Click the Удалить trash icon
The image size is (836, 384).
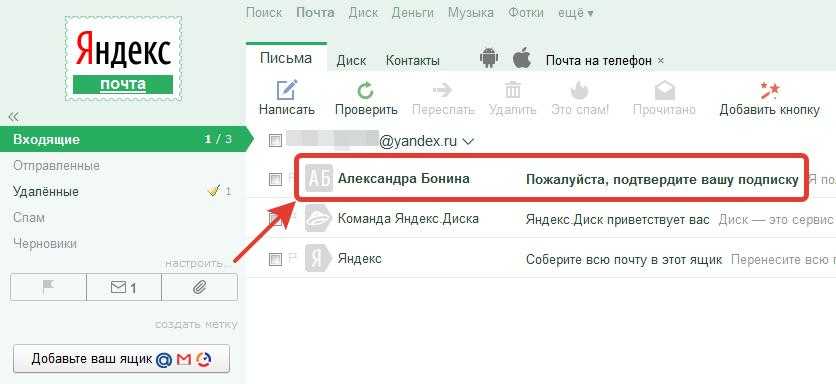click(512, 90)
